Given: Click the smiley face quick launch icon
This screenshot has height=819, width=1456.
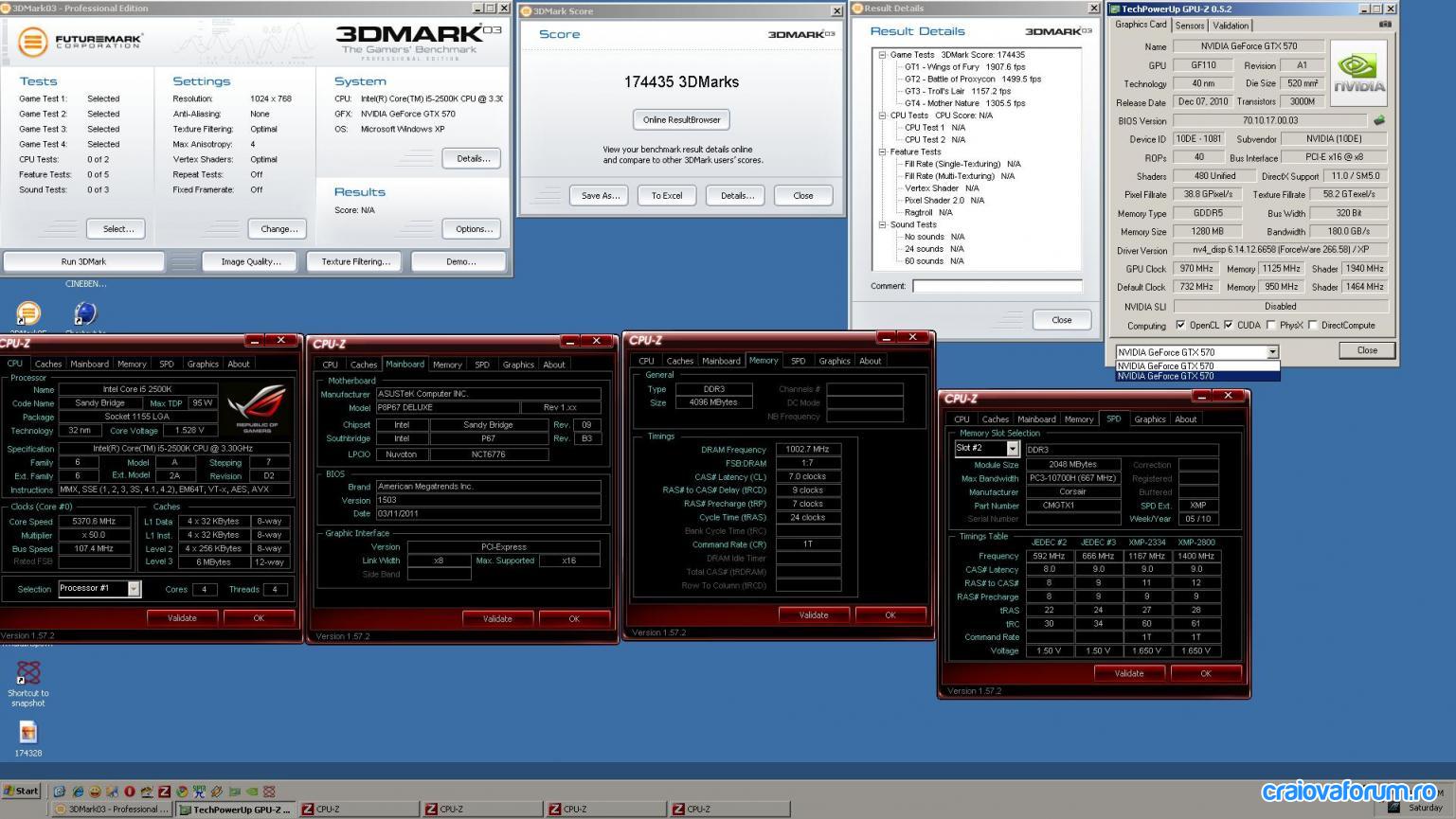Looking at the screenshot, I should (x=95, y=792).
